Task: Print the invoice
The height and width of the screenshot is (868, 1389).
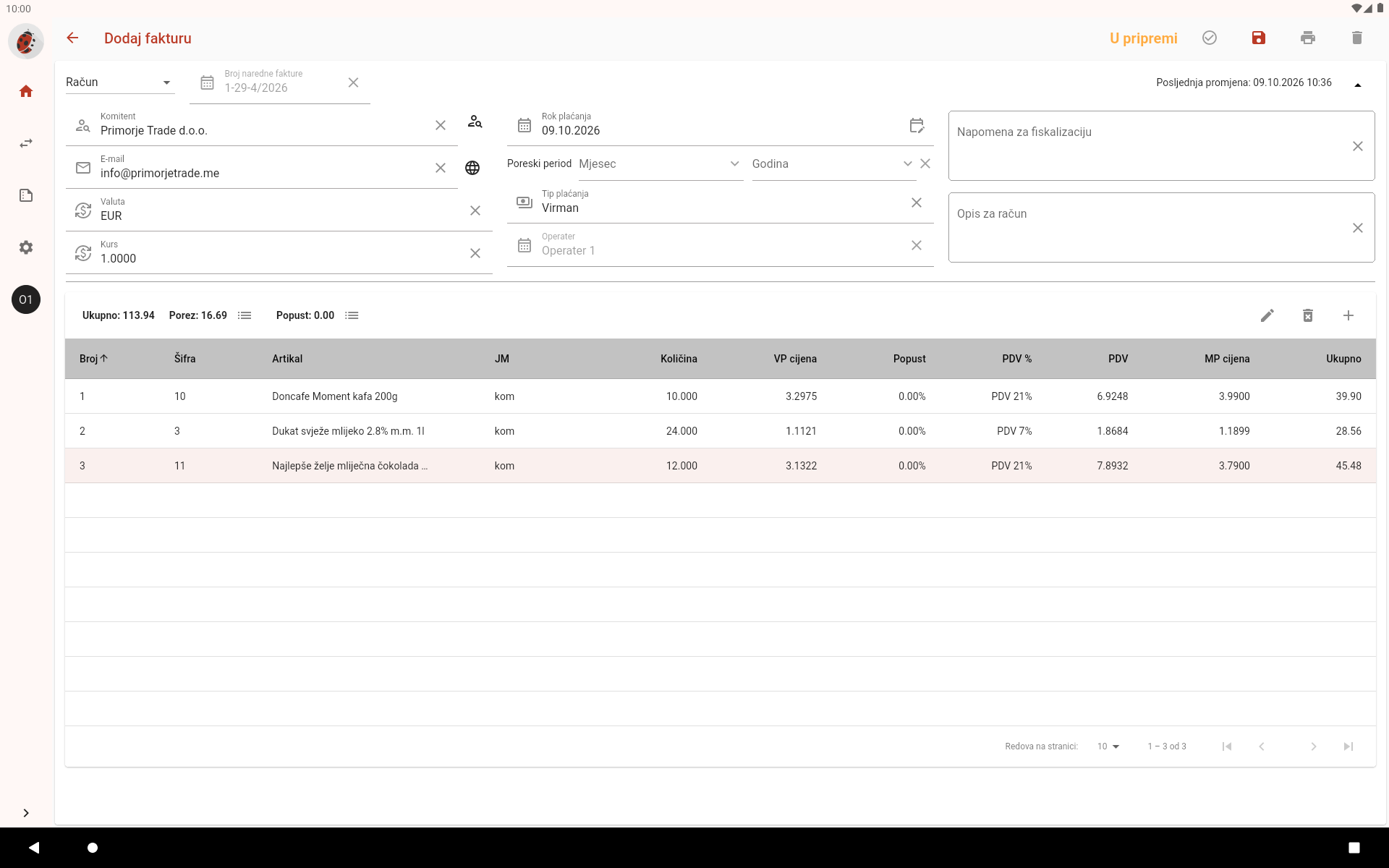Action: 1308,38
